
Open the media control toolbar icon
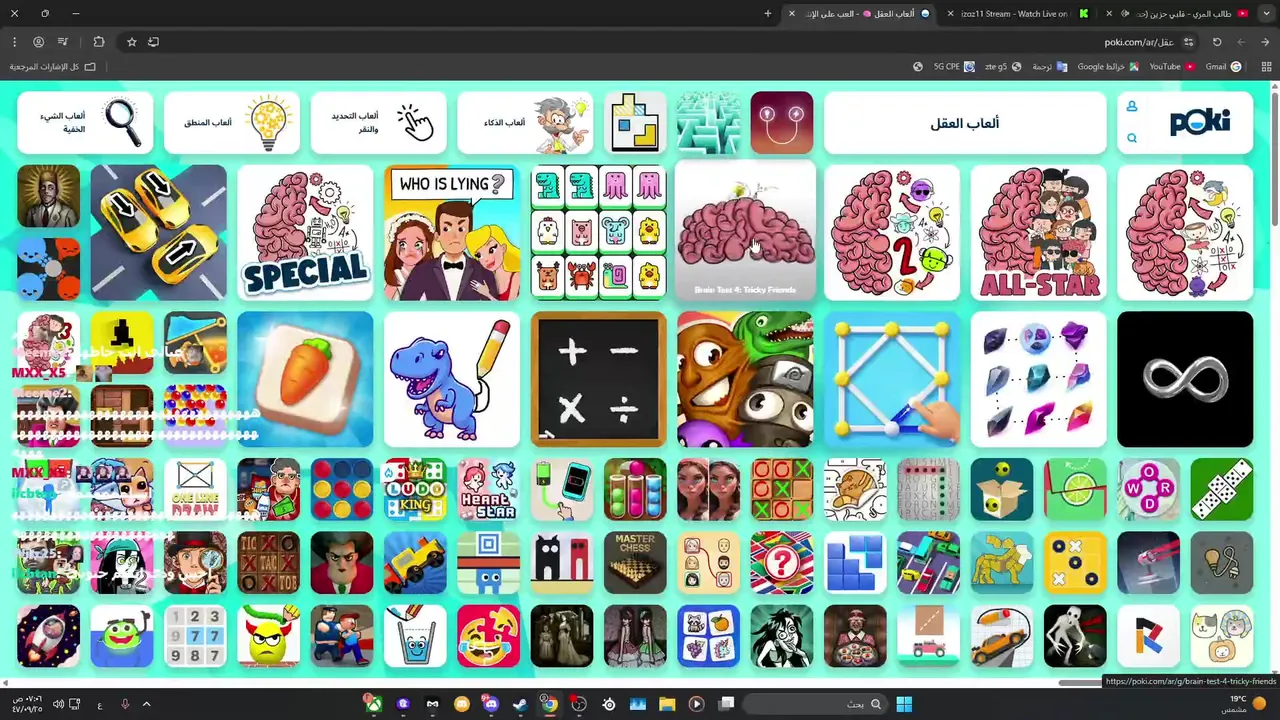coord(63,42)
